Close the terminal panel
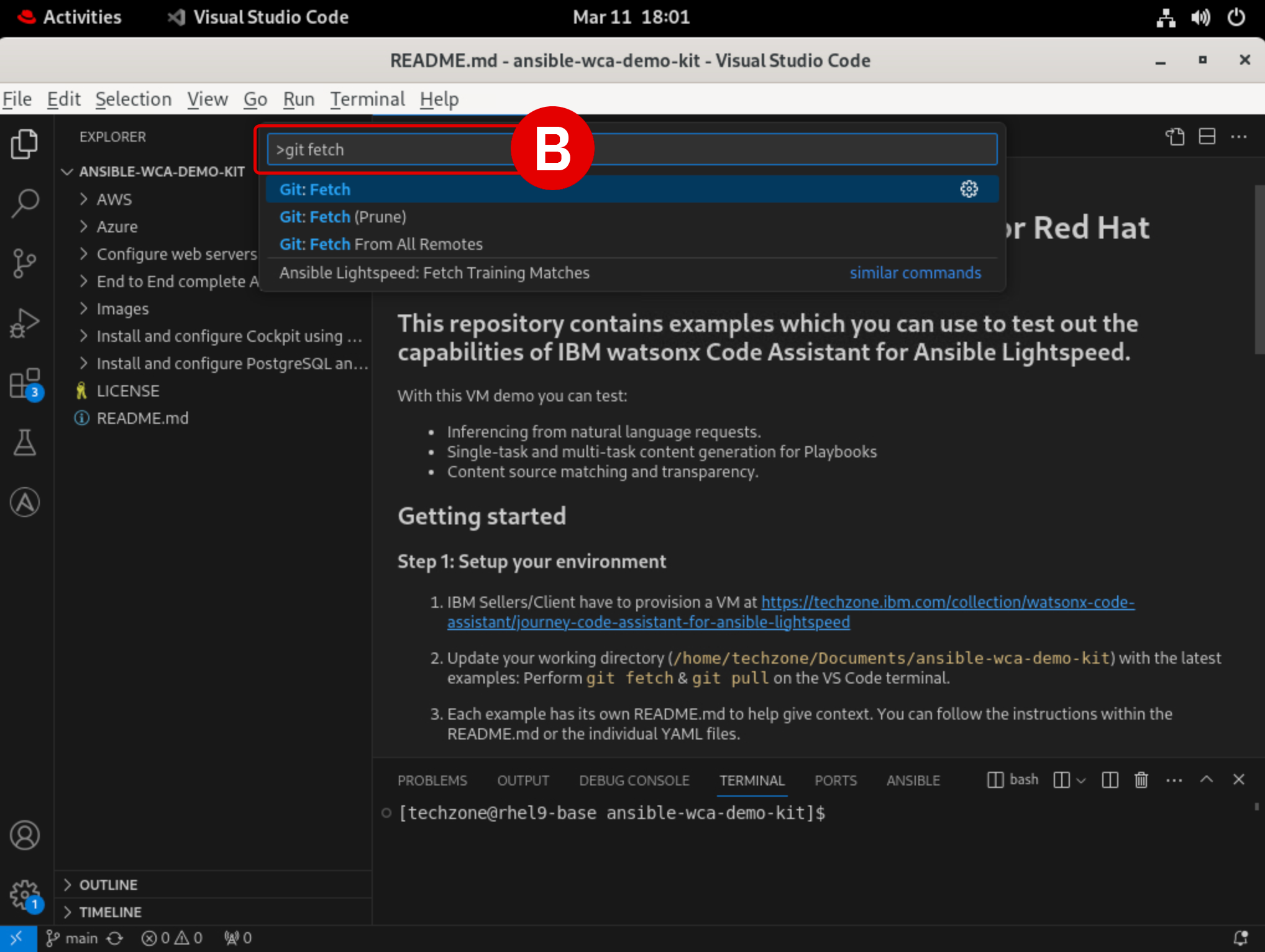Screen dimensions: 1265x952 pos(1238,779)
